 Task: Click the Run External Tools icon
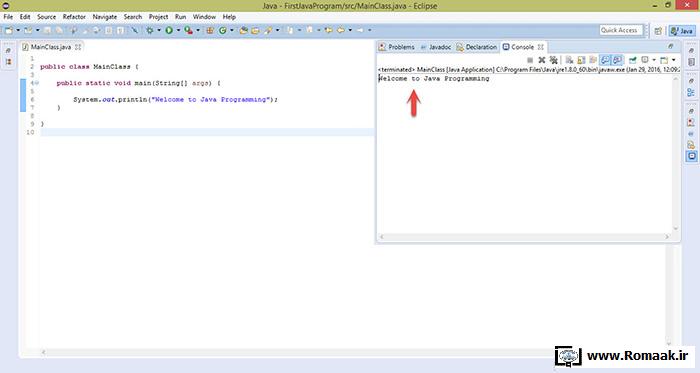[188, 30]
